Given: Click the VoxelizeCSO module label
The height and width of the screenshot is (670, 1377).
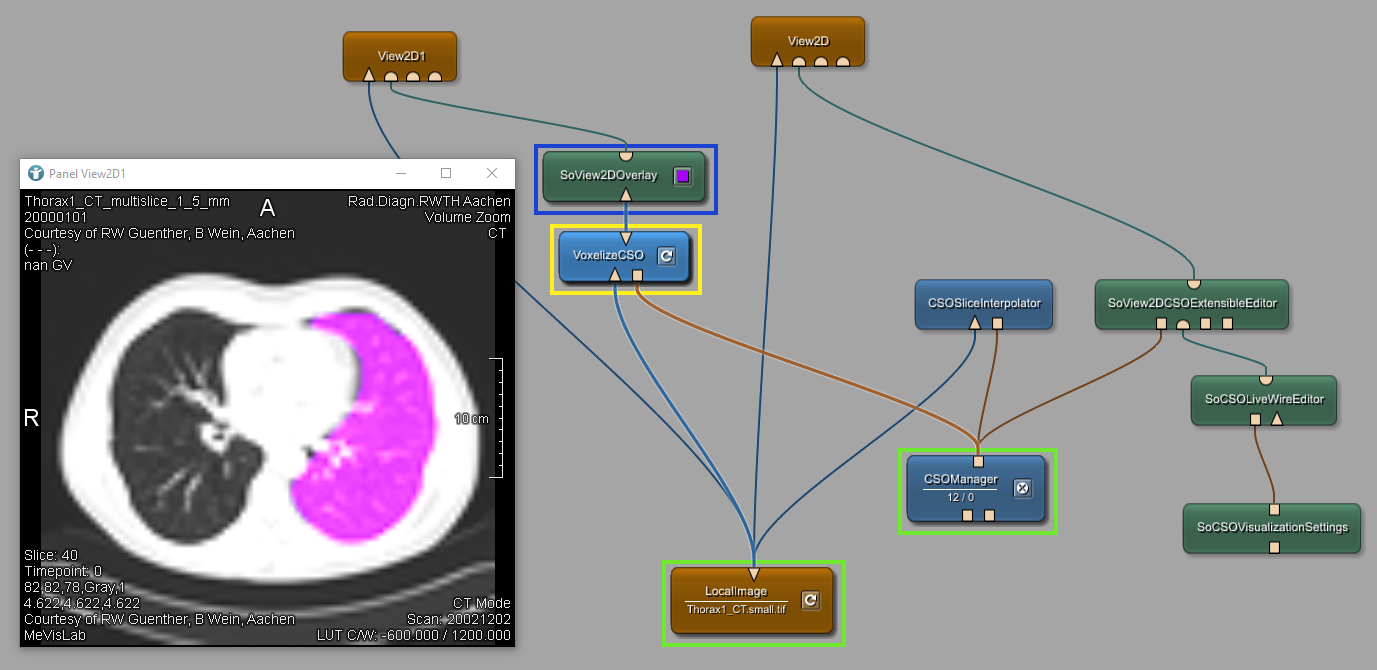Looking at the screenshot, I should point(607,255).
